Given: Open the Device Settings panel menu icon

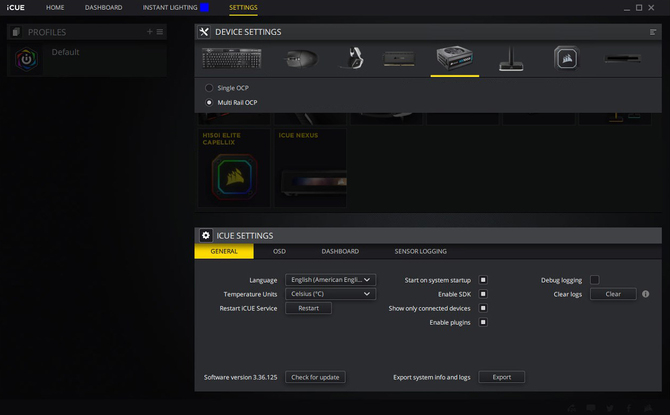Looking at the screenshot, I should [652, 32].
